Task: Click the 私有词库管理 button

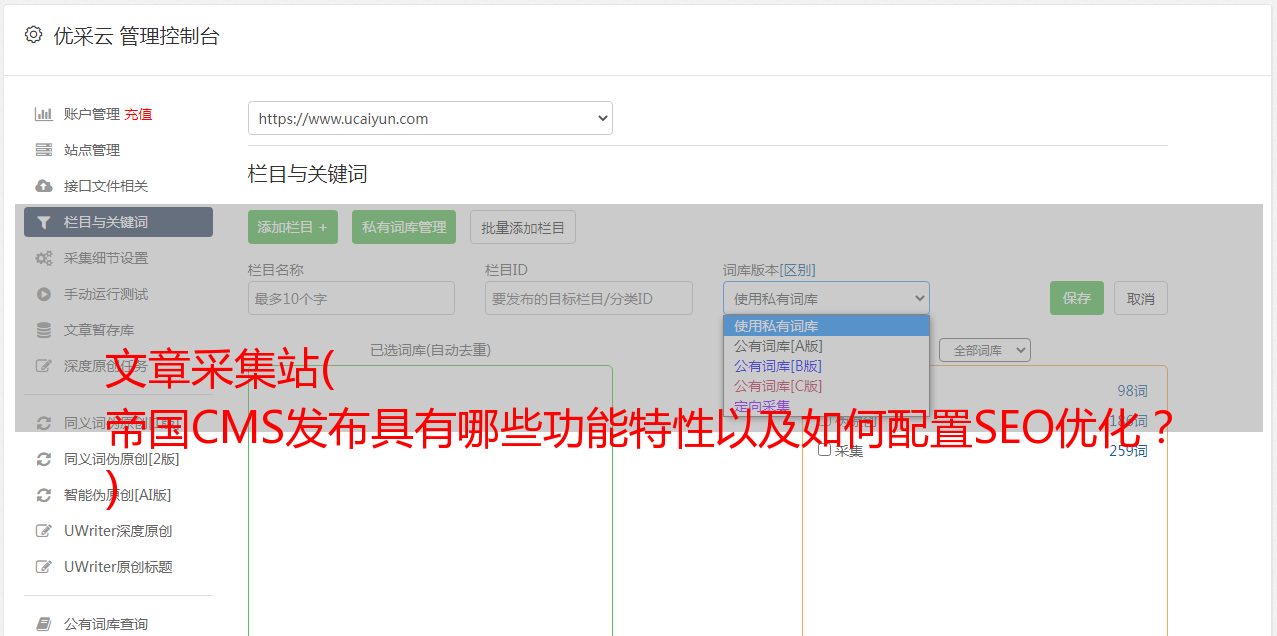Action: click(404, 227)
